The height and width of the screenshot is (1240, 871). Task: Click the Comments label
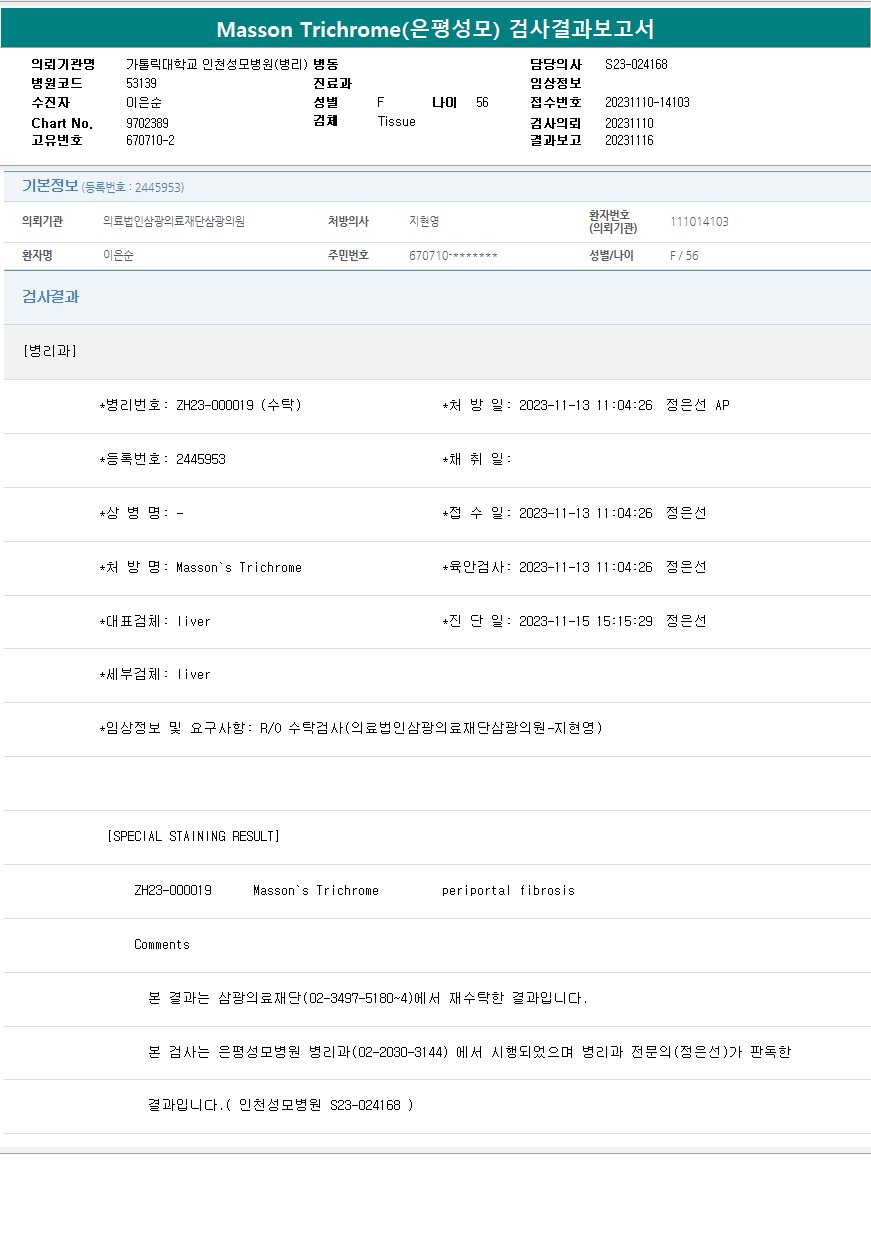point(162,944)
